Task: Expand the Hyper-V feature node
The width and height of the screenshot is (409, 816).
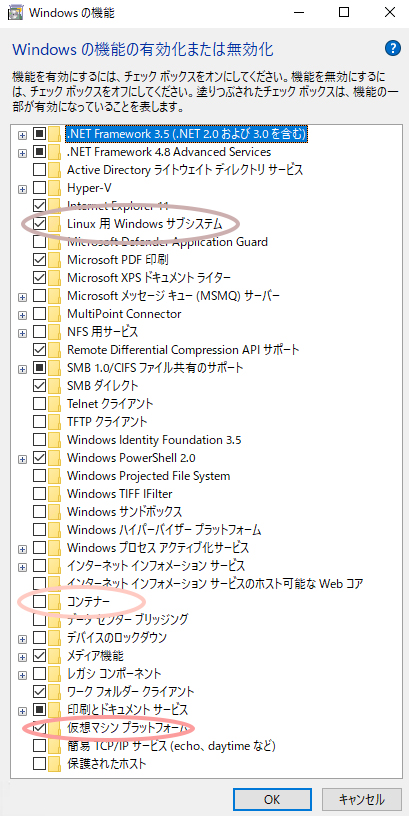Action: [22, 188]
